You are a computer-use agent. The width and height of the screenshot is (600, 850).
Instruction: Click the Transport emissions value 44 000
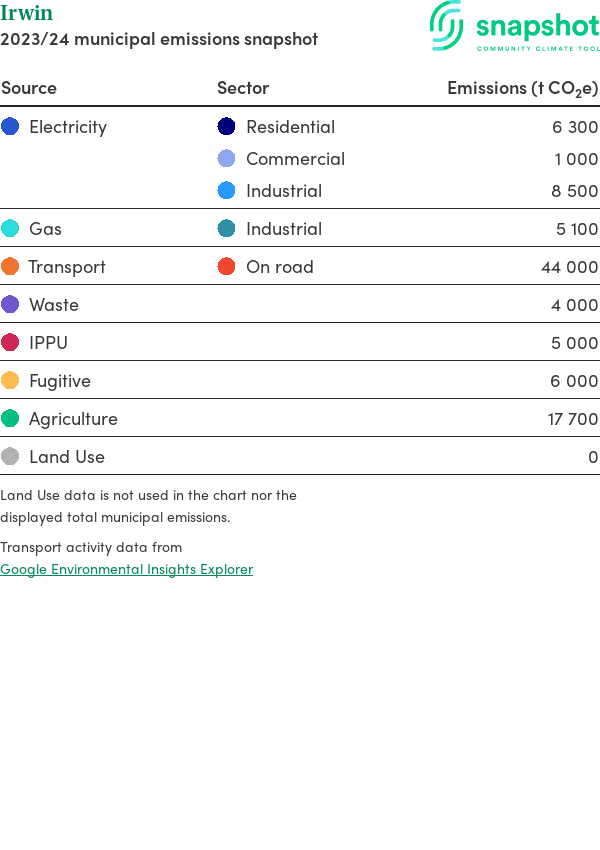(569, 267)
